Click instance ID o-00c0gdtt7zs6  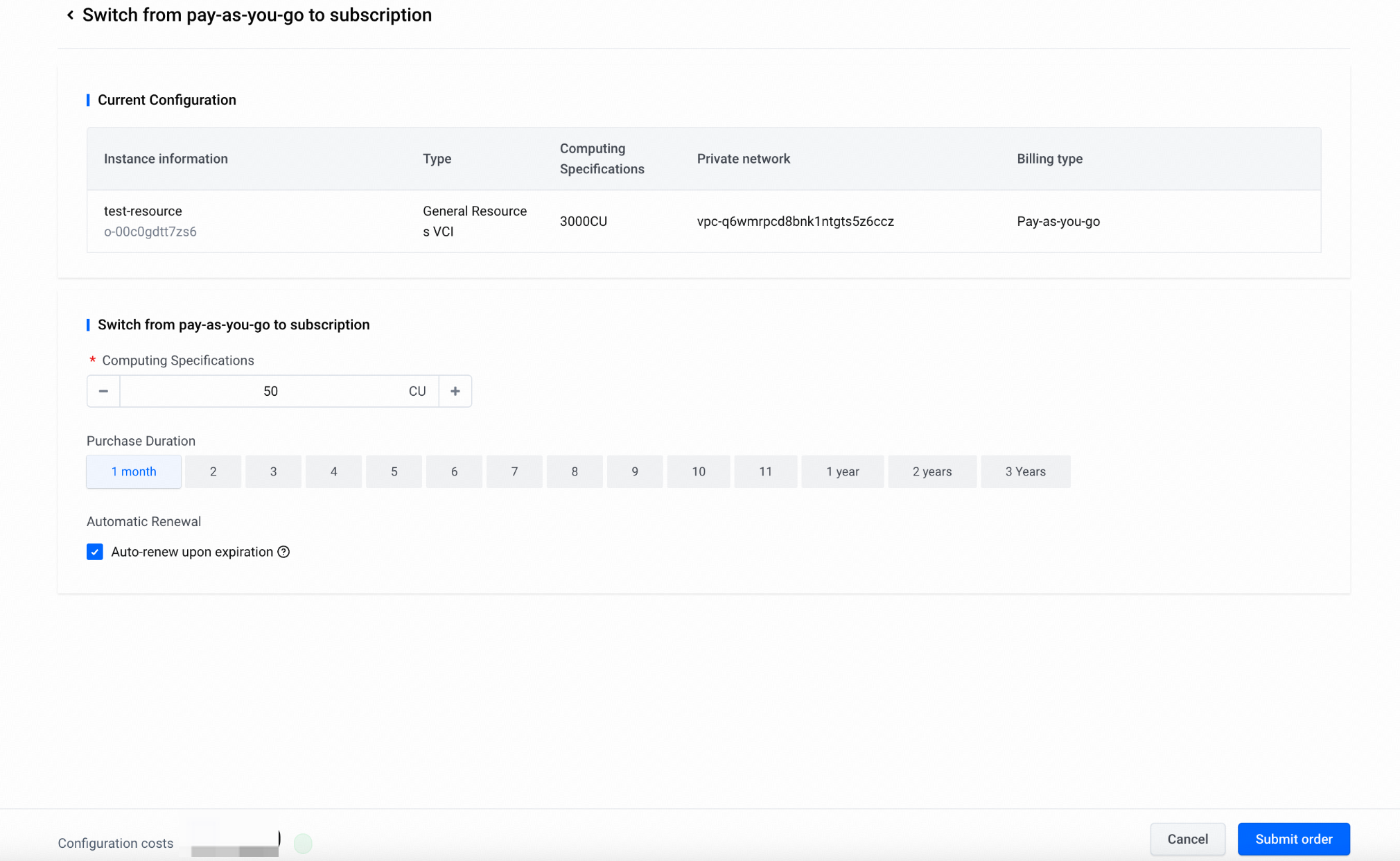150,232
